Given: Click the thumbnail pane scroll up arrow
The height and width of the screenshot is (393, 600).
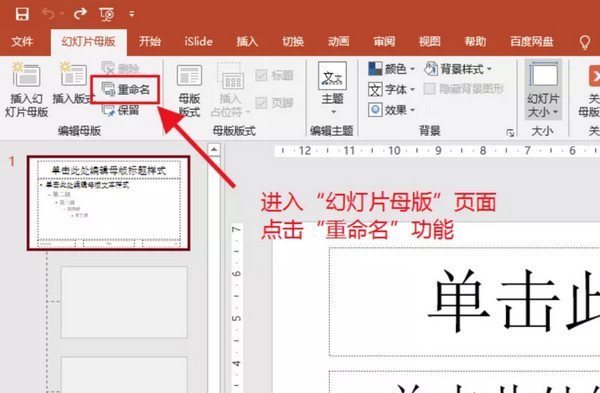Looking at the screenshot, I should tap(214, 150).
